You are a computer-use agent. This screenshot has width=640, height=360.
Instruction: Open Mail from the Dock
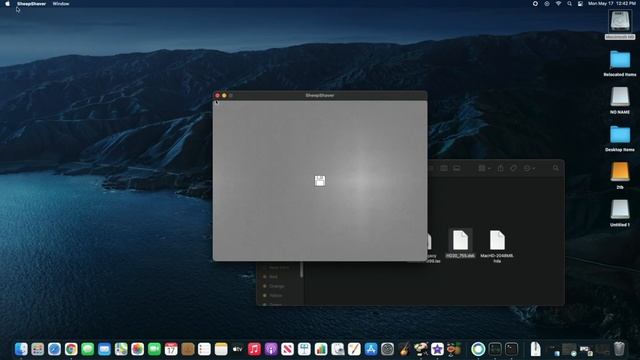tap(104, 349)
